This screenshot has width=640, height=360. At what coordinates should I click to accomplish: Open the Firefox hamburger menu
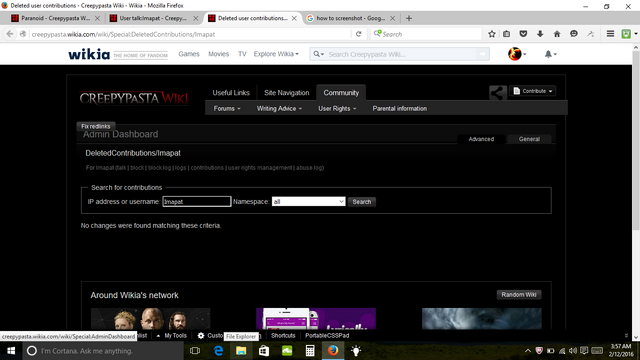click(x=610, y=34)
